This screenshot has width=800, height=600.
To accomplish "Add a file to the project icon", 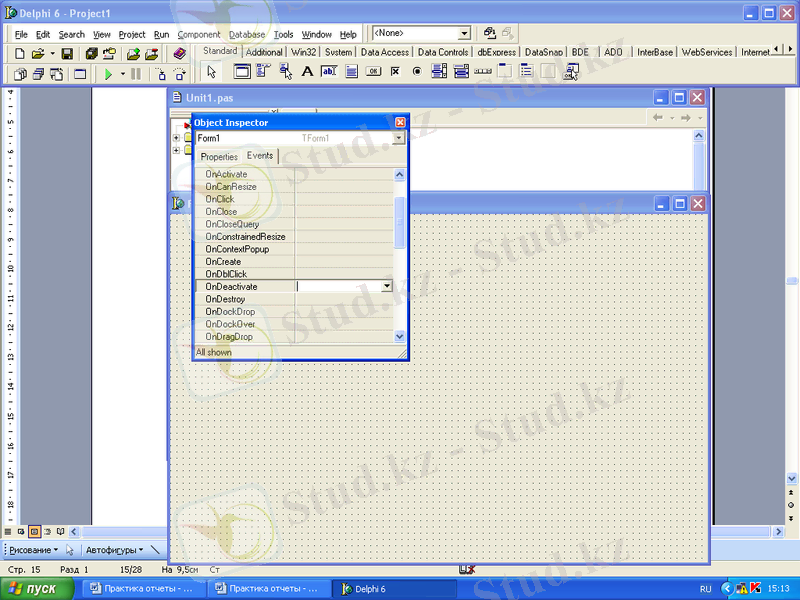I will pos(133,54).
